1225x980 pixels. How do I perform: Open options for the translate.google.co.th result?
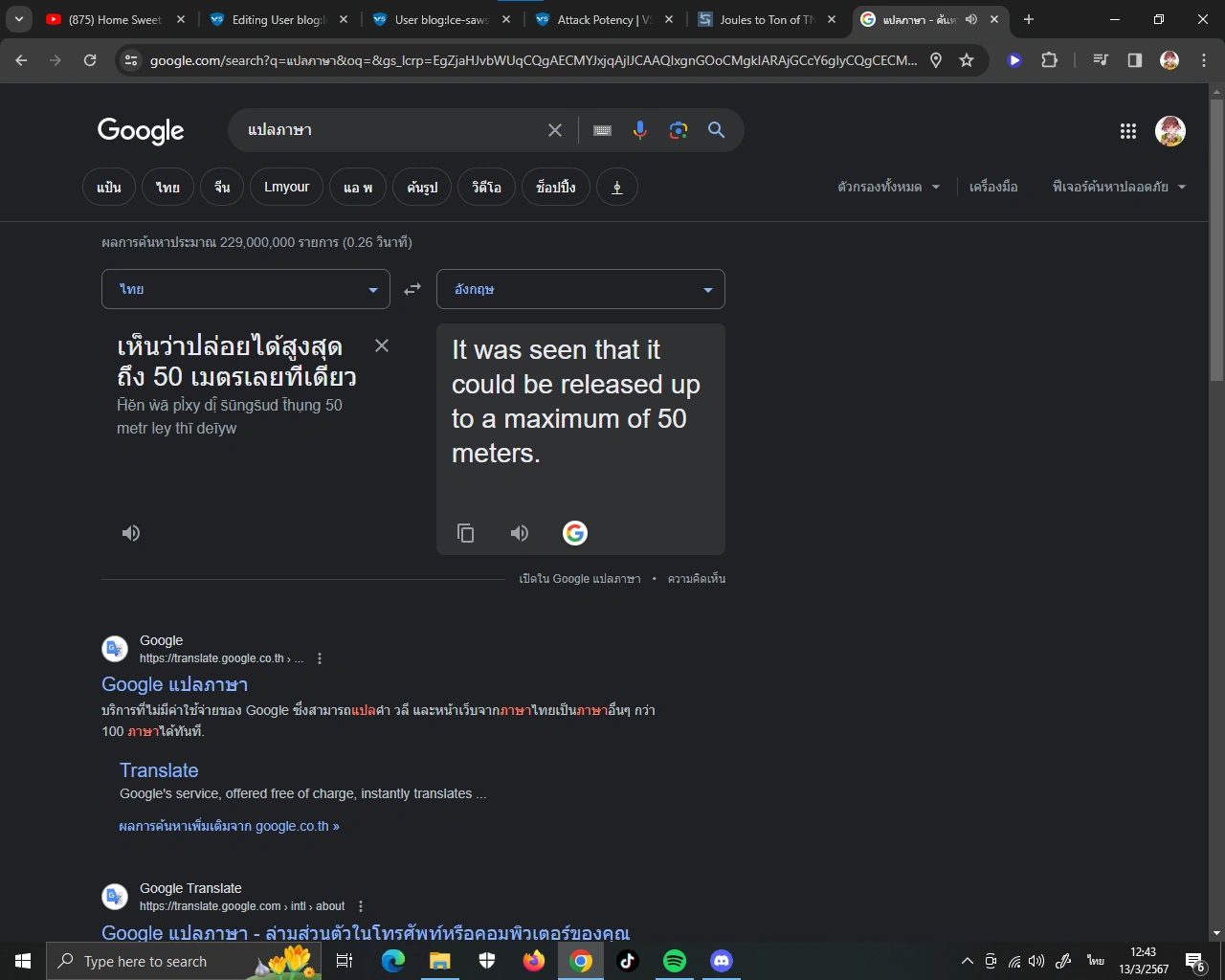click(320, 658)
